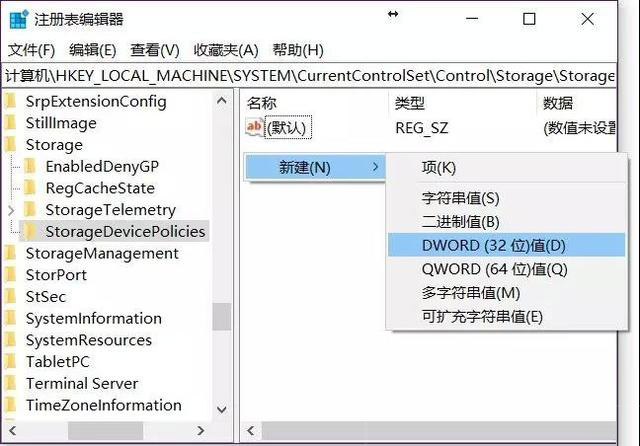Select the EnabledDenyGP subkey
640x446 pixels.
tap(102, 166)
